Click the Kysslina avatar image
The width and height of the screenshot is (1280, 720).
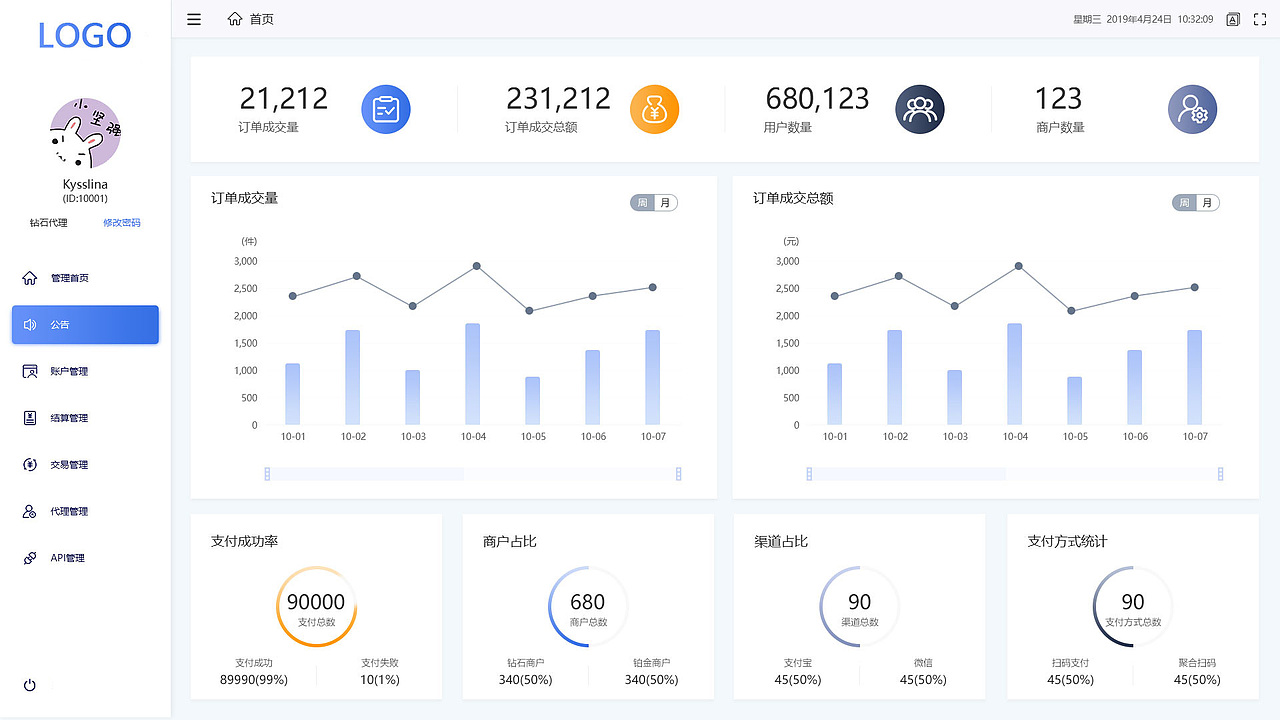[85, 133]
